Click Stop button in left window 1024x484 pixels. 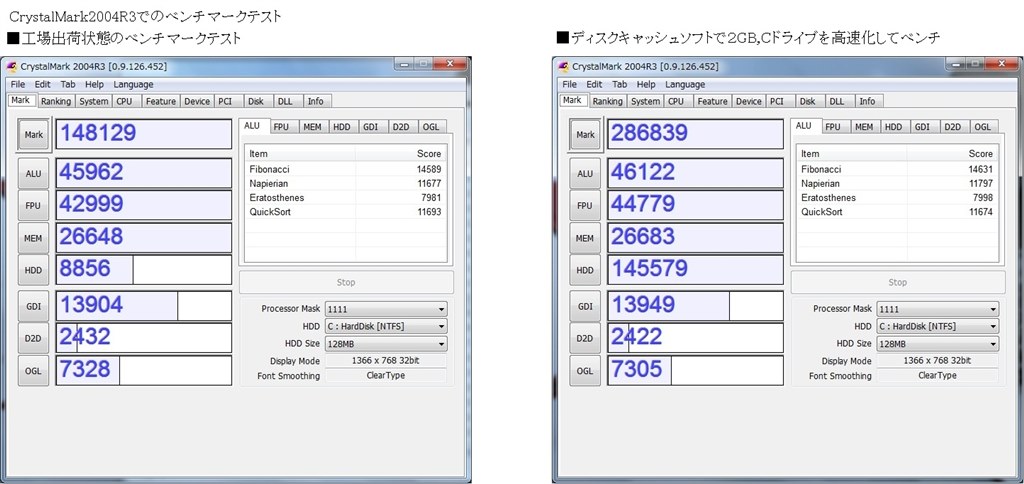click(346, 282)
